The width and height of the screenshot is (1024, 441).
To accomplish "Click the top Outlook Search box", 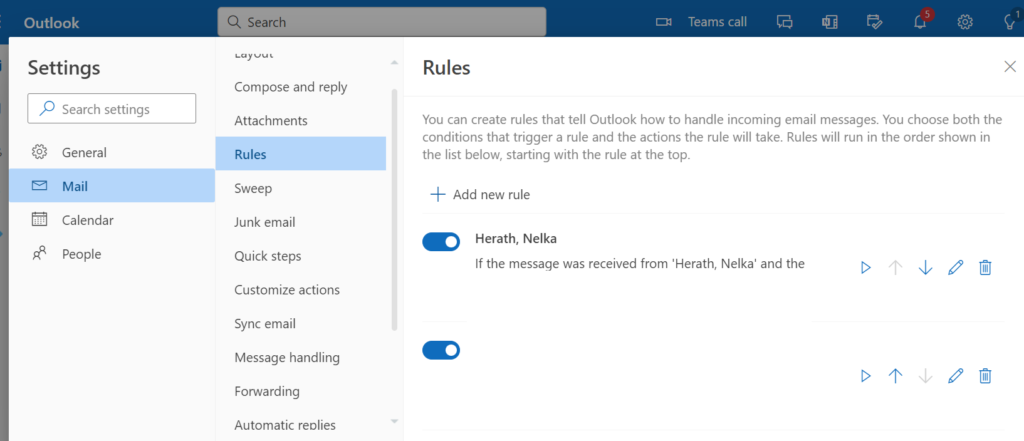I will coord(381,22).
